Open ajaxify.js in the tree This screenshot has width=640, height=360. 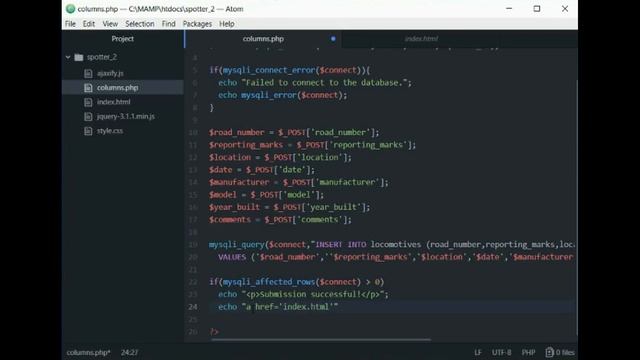pos(110,73)
